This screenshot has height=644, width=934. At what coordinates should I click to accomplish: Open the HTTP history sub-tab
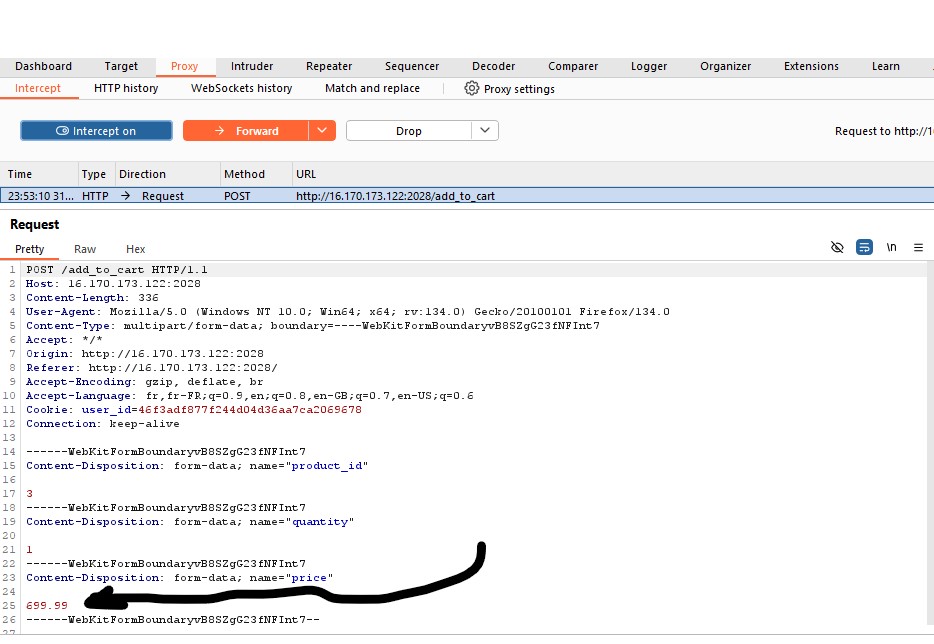pos(126,88)
